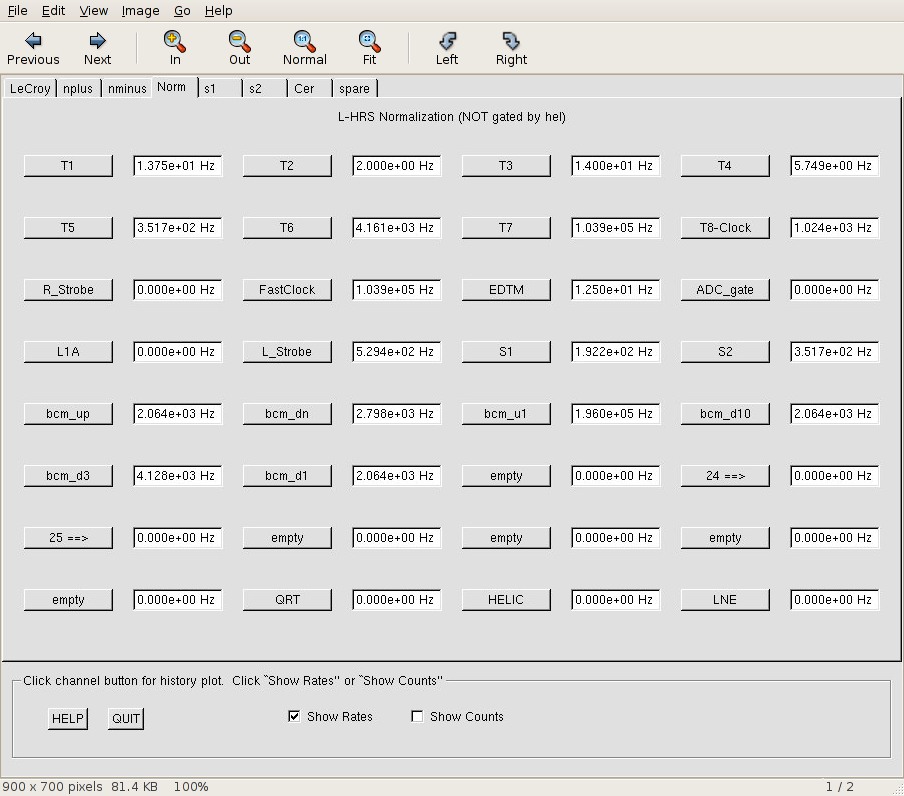
Task: Click the '24 ==>' channel button
Action: click(725, 476)
